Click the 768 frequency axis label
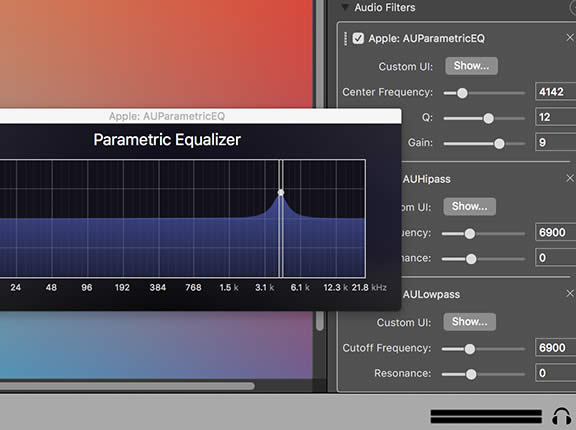The image size is (576, 430). (193, 288)
